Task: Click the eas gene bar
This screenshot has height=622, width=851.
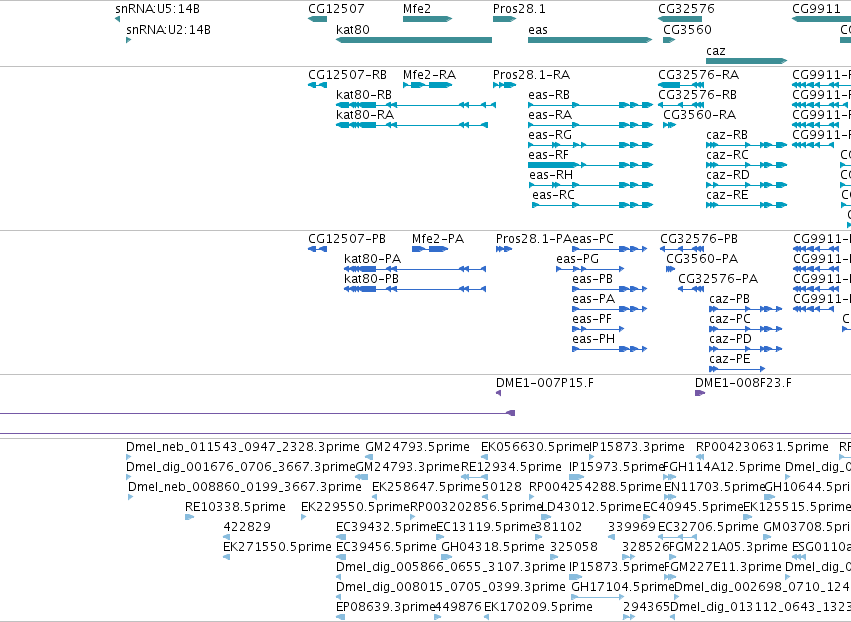Action: 590,40
